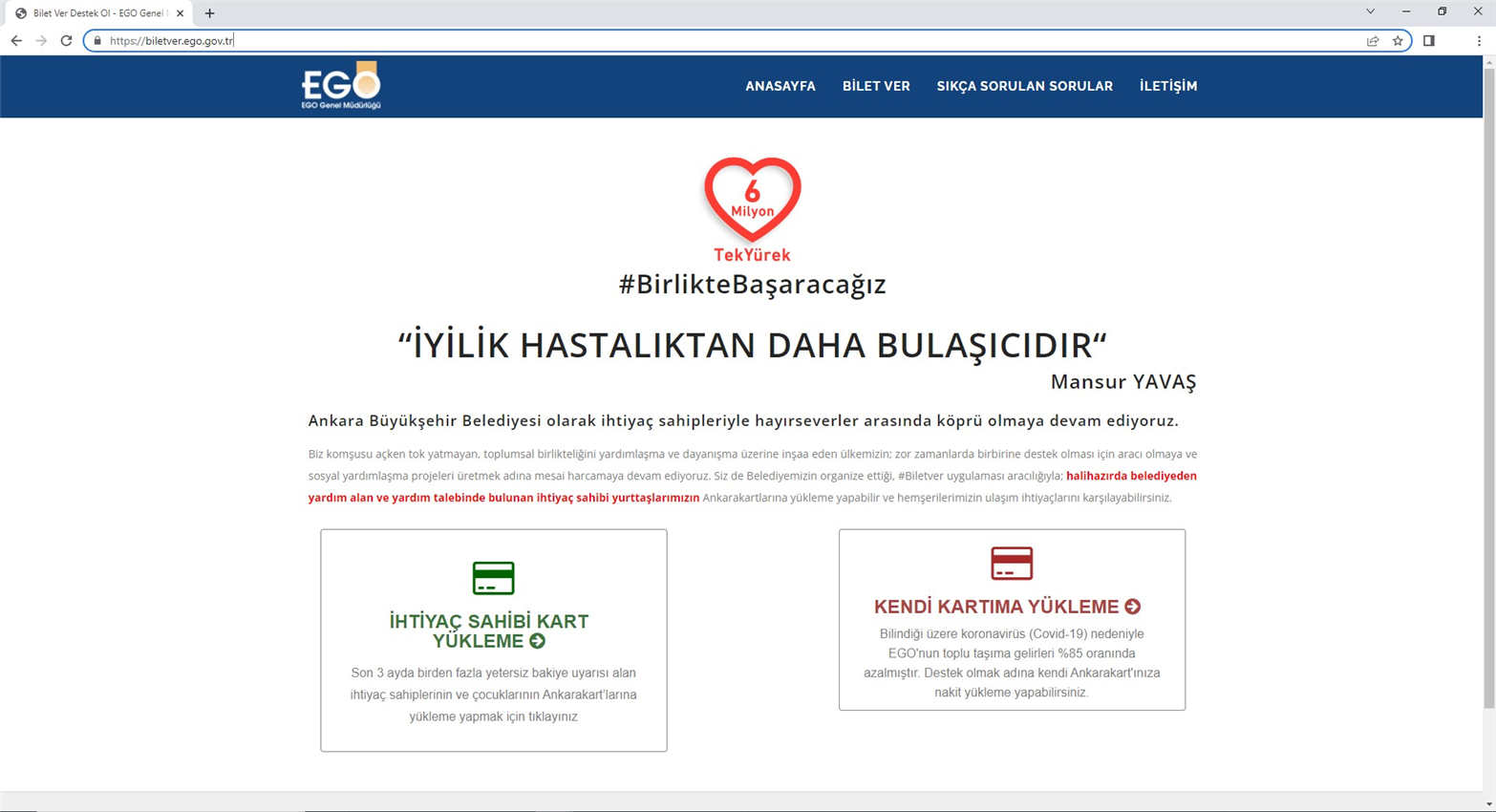This screenshot has height=812, width=1496.
Task: Bookmark this page with the star icon
Action: 1398,41
